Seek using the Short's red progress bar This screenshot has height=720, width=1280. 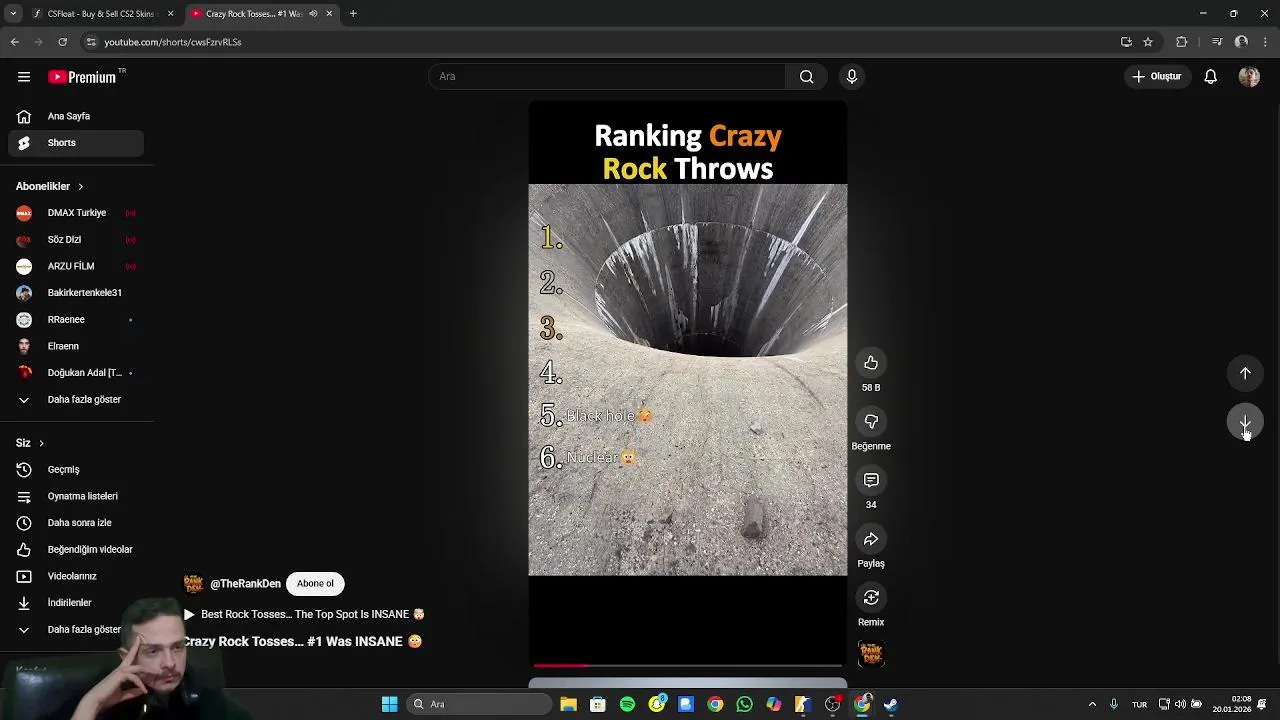pos(688,665)
